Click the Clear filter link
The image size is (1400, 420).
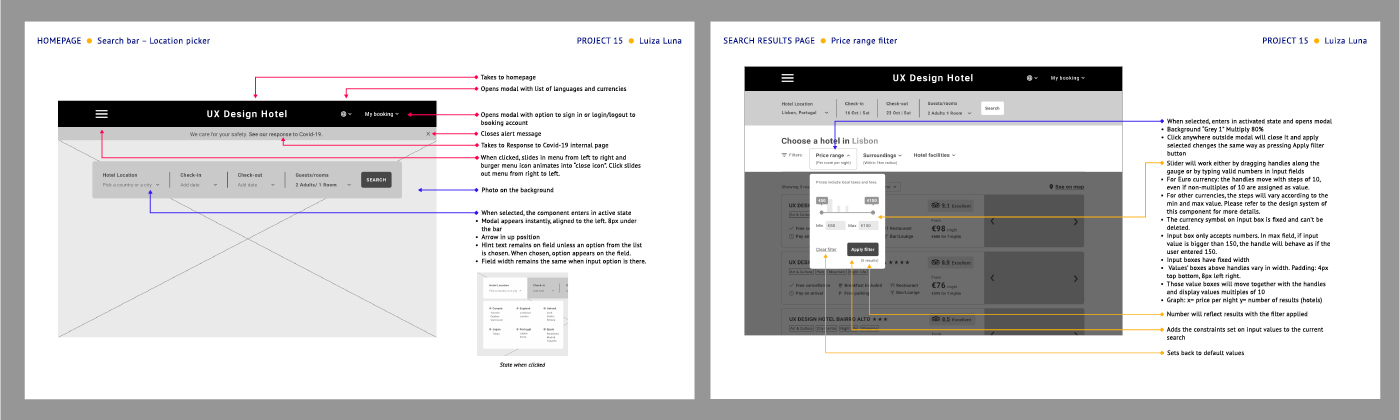826,249
